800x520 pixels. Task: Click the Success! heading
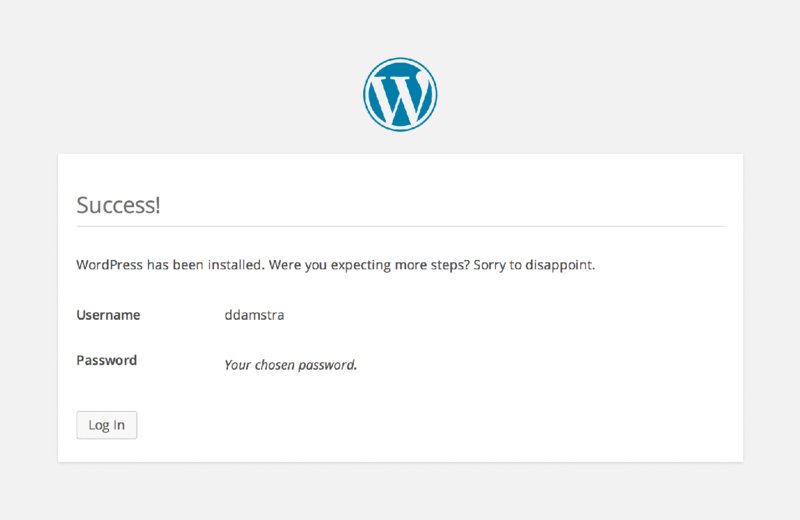click(118, 206)
